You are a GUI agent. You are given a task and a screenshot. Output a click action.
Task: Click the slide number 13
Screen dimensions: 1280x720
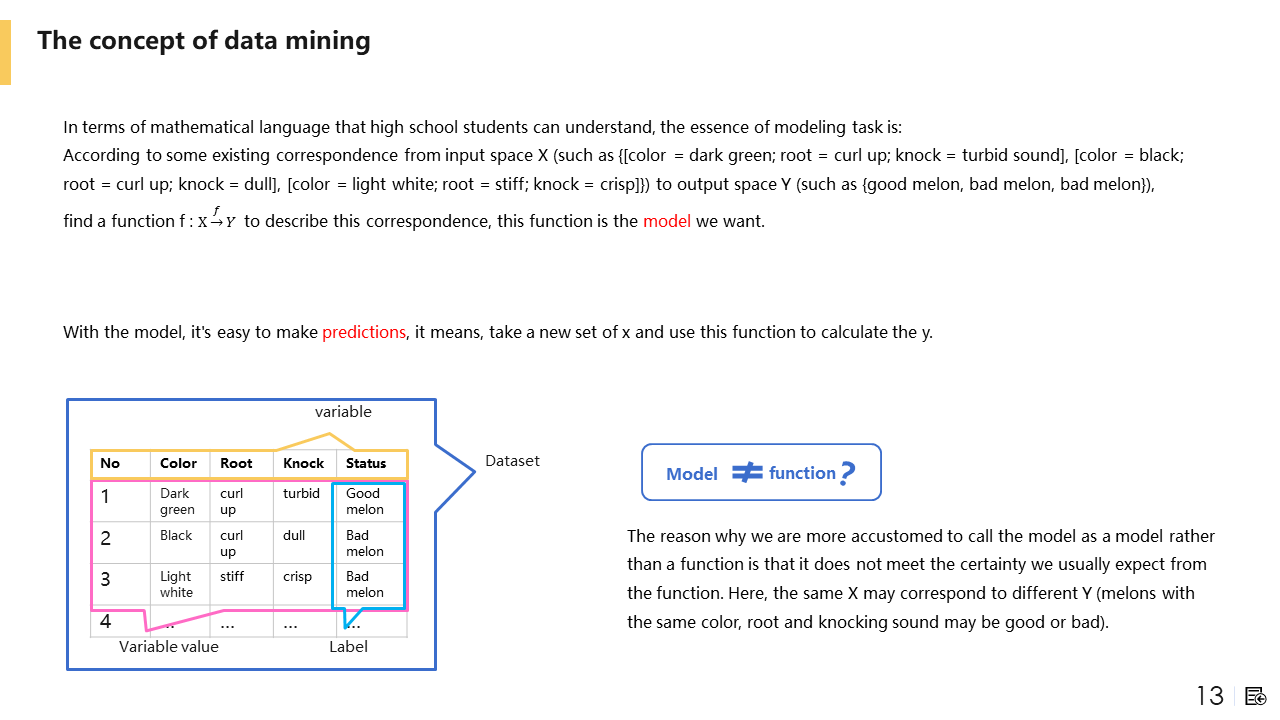click(1210, 696)
